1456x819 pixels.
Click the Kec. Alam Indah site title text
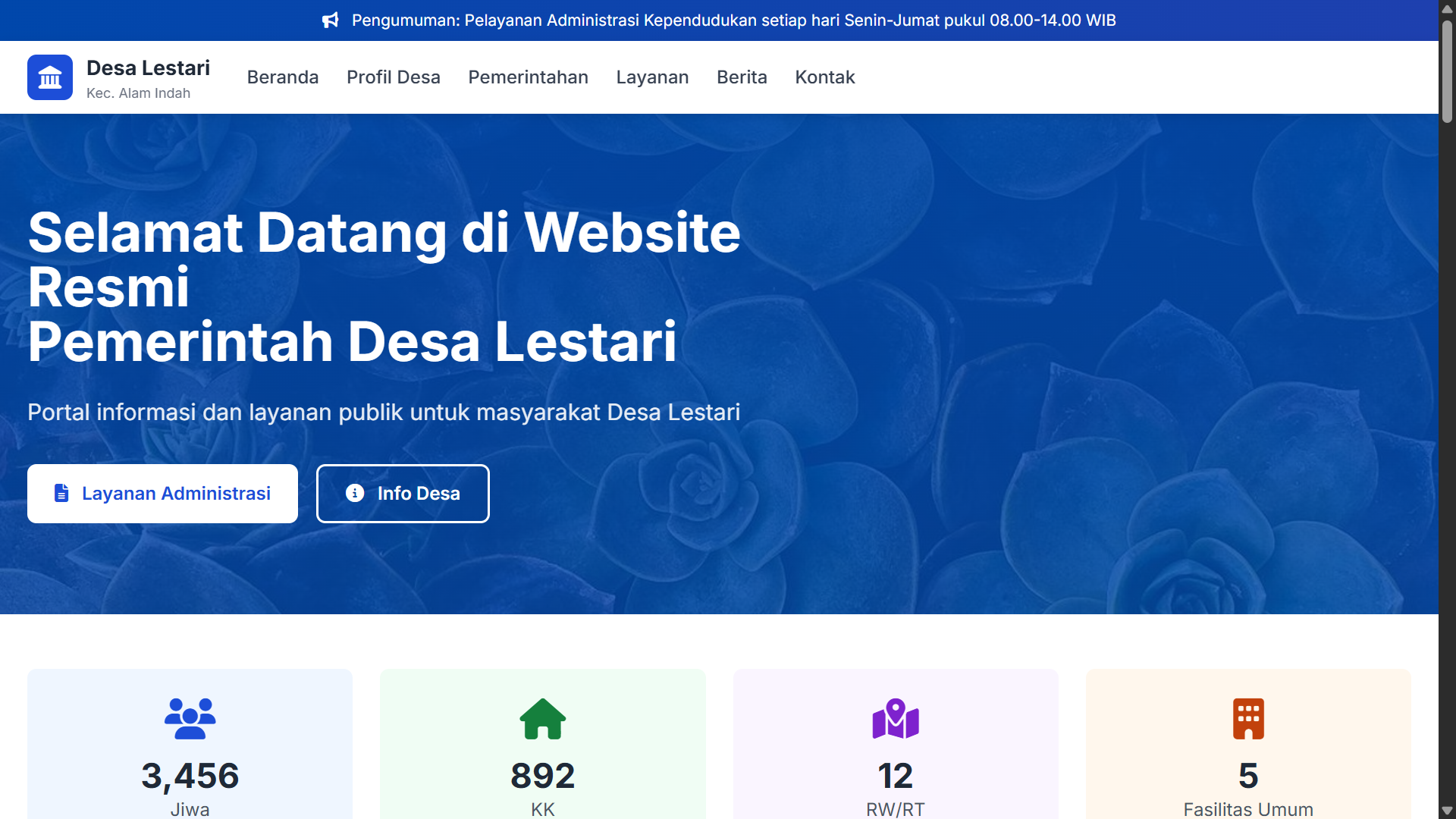point(138,93)
